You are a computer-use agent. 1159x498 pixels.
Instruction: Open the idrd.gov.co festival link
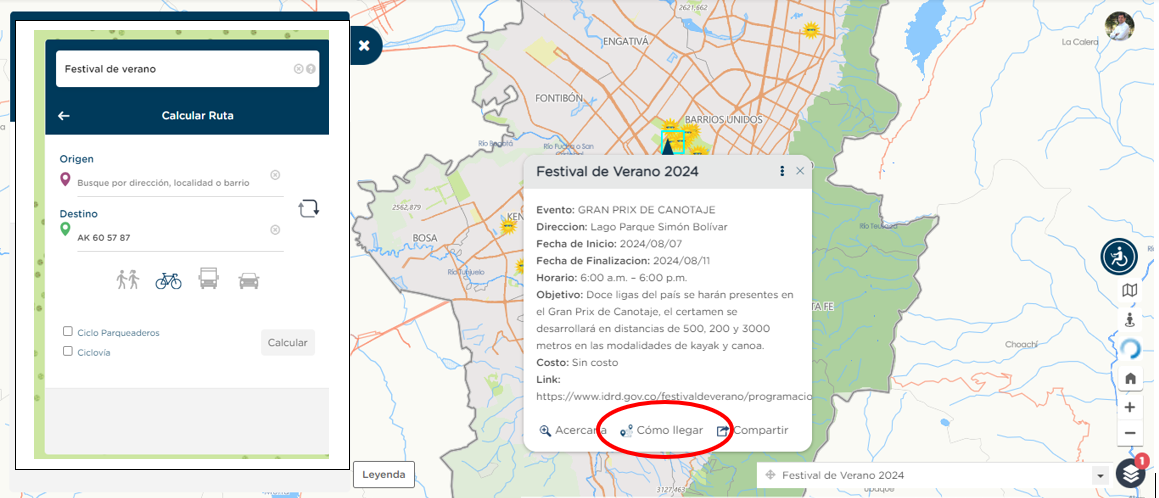pos(673,396)
